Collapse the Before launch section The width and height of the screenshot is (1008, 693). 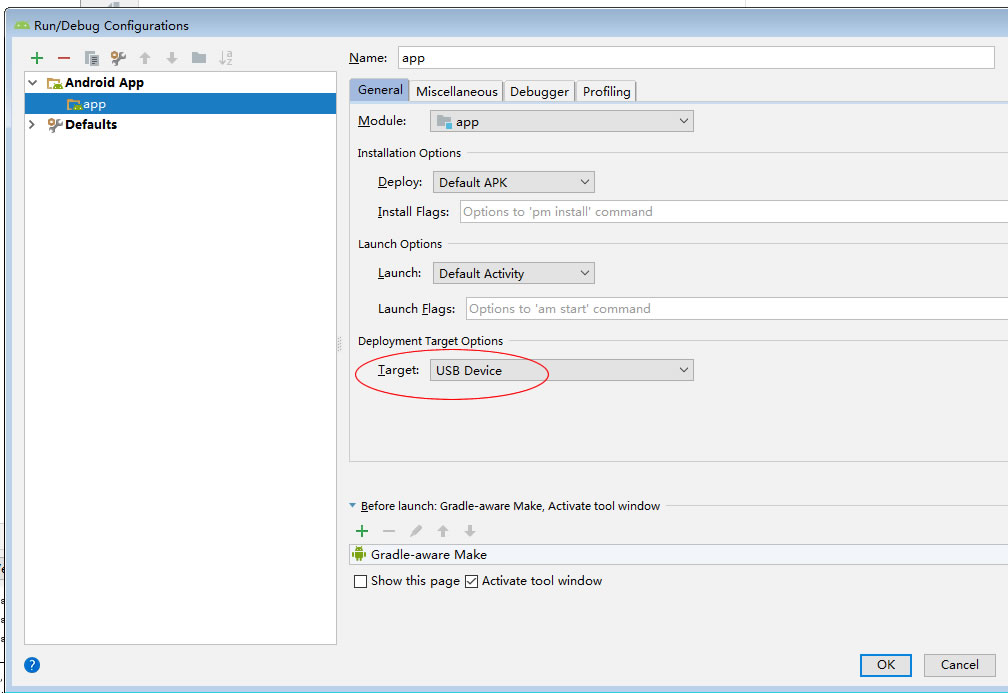[x=352, y=506]
